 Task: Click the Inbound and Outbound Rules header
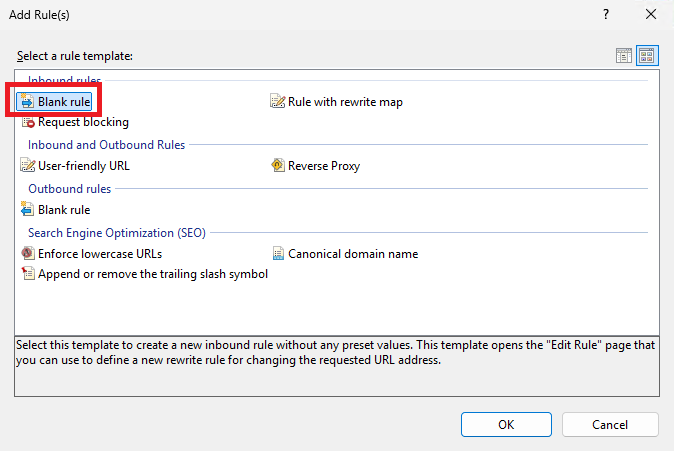[106, 145]
